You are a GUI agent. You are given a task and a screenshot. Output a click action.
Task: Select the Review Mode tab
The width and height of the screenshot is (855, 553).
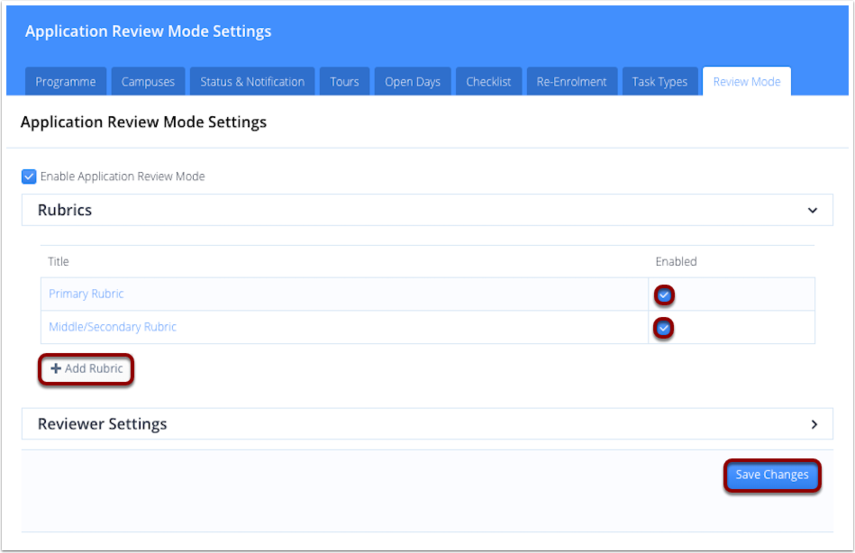tap(746, 82)
